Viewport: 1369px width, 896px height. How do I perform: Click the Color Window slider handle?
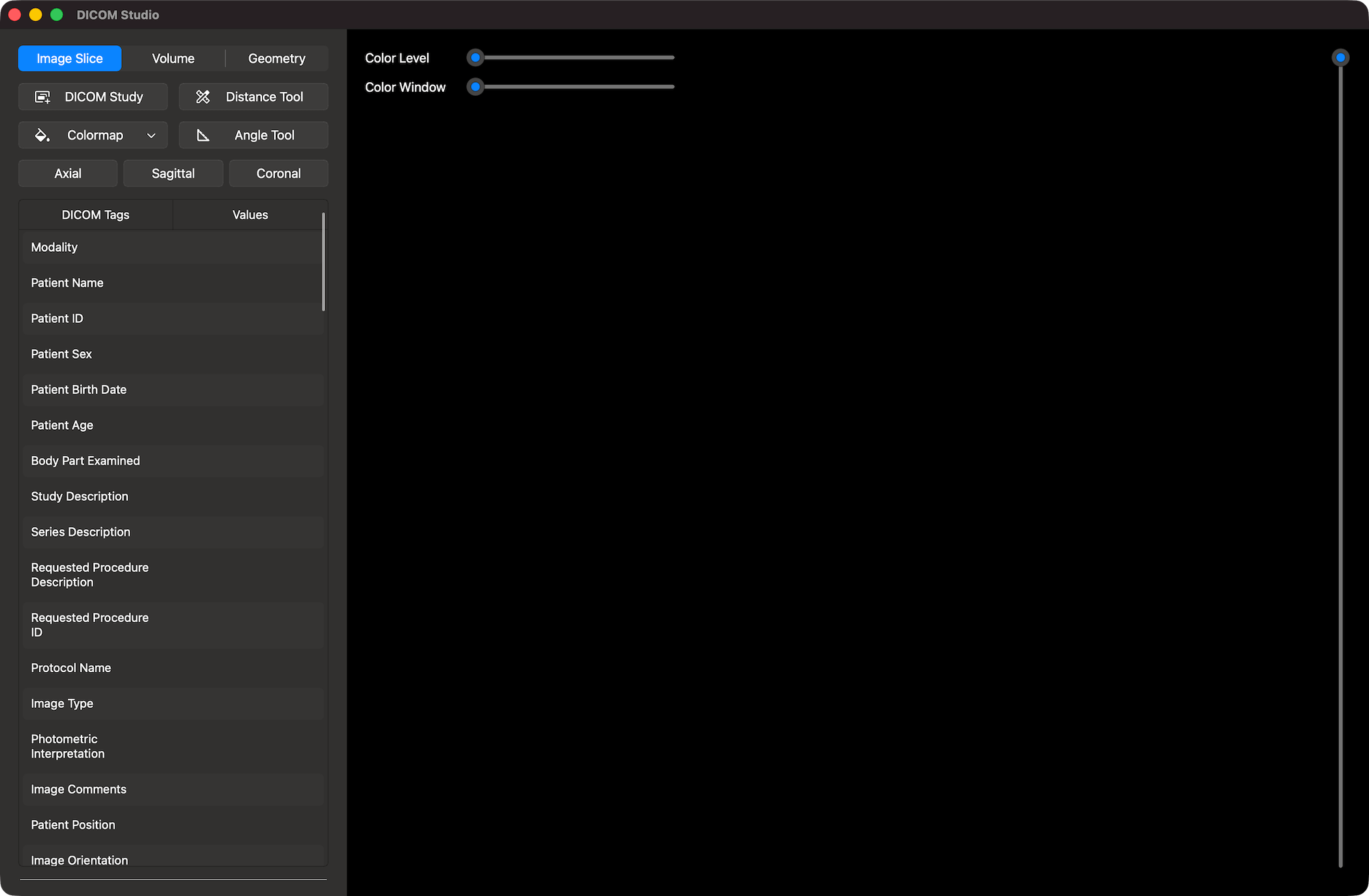coord(476,86)
